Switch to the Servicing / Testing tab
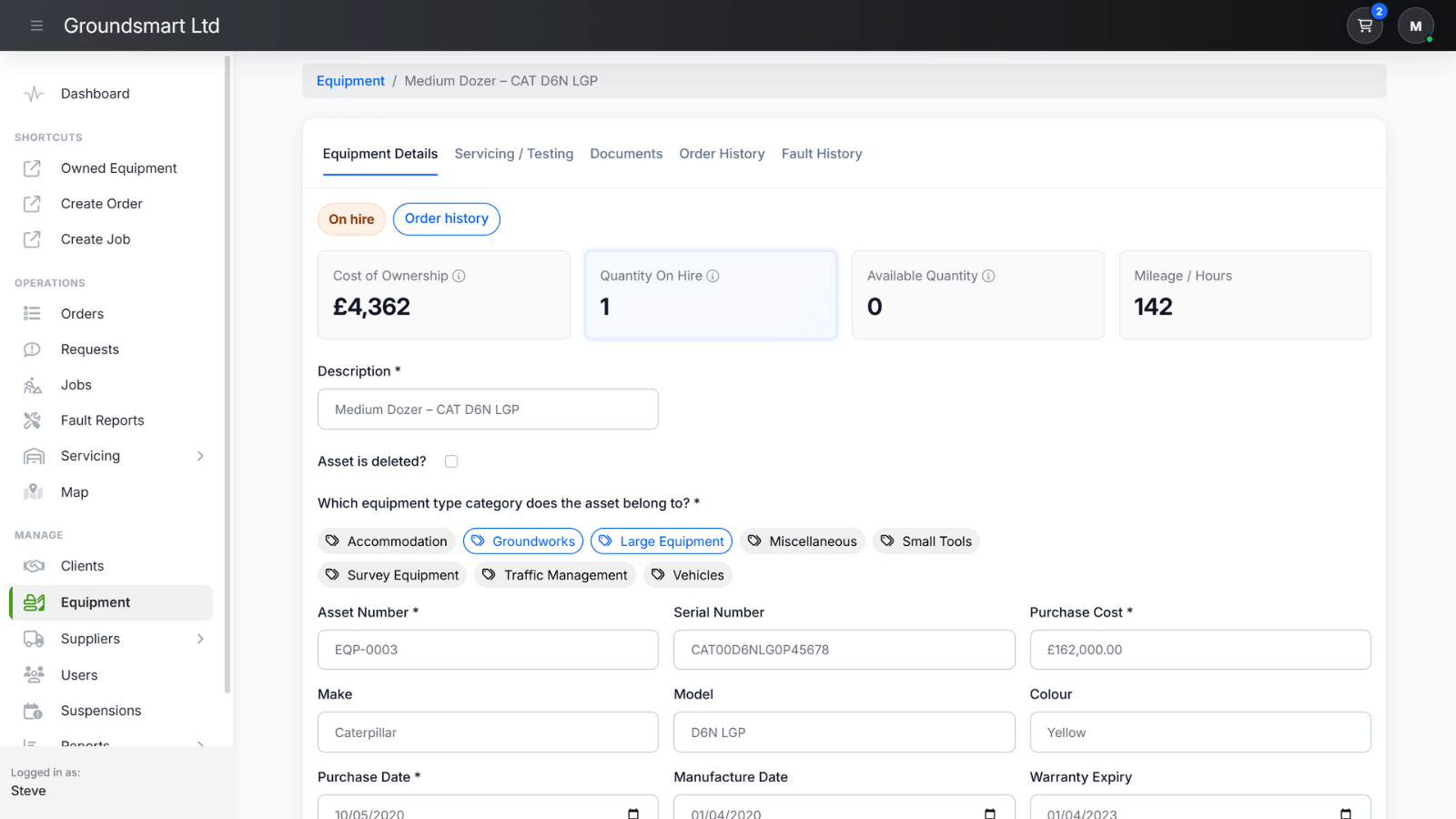 (x=514, y=154)
